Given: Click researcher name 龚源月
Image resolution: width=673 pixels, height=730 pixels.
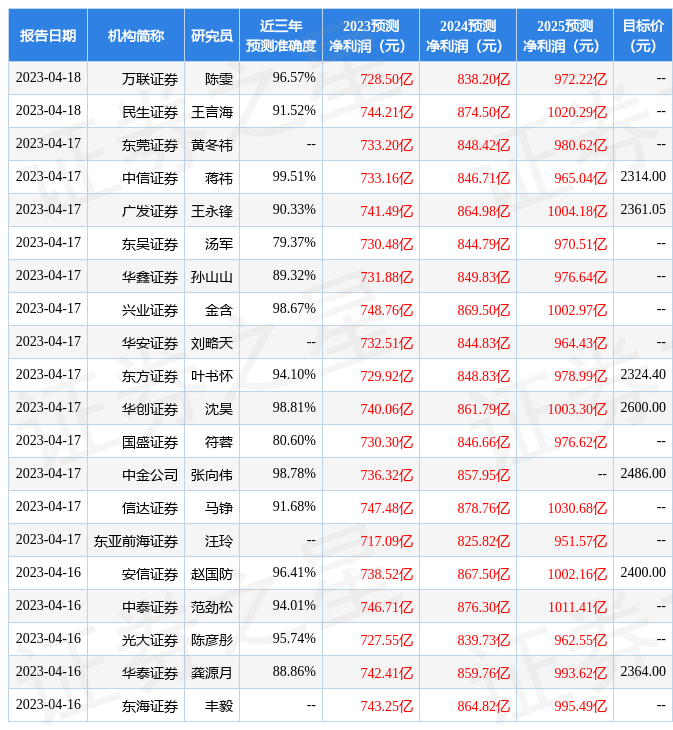Looking at the screenshot, I should coord(212,673).
